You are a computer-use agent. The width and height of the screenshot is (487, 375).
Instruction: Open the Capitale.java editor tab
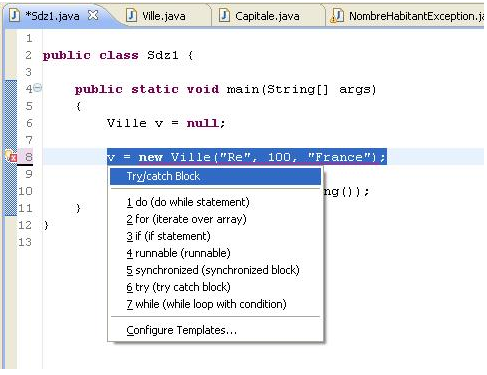coord(267,16)
